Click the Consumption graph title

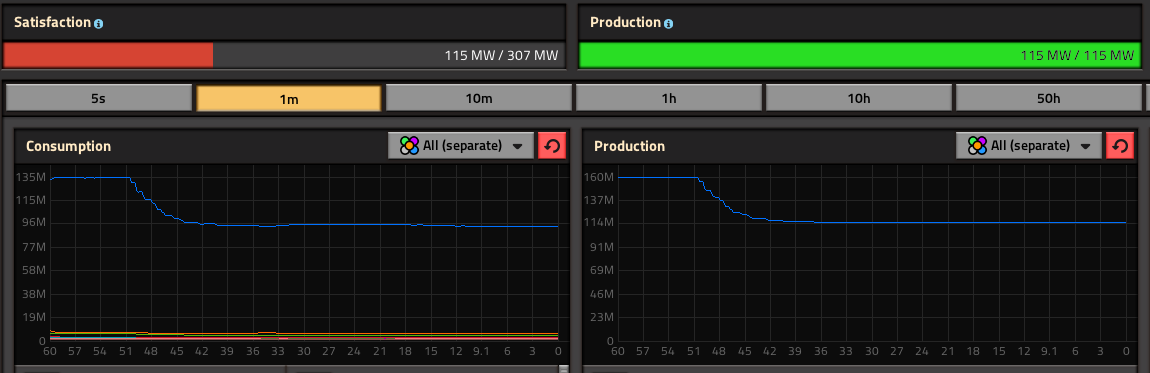[x=68, y=147]
